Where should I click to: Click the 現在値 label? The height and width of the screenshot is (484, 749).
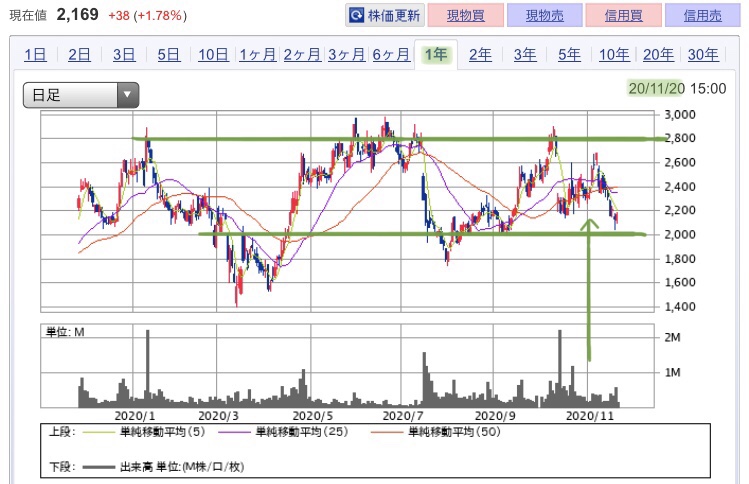[28, 15]
